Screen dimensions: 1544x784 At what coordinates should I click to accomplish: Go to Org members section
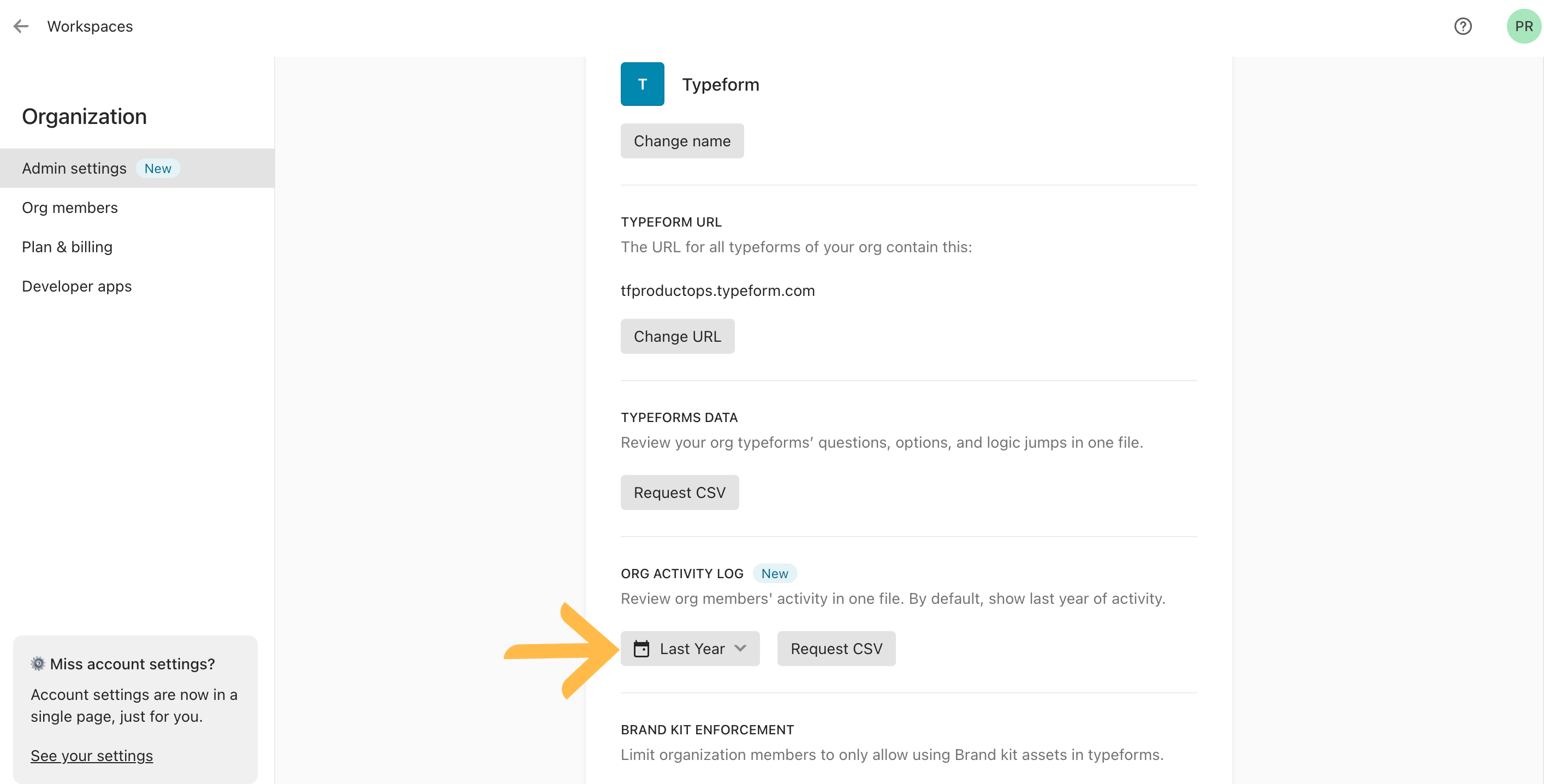[69, 207]
